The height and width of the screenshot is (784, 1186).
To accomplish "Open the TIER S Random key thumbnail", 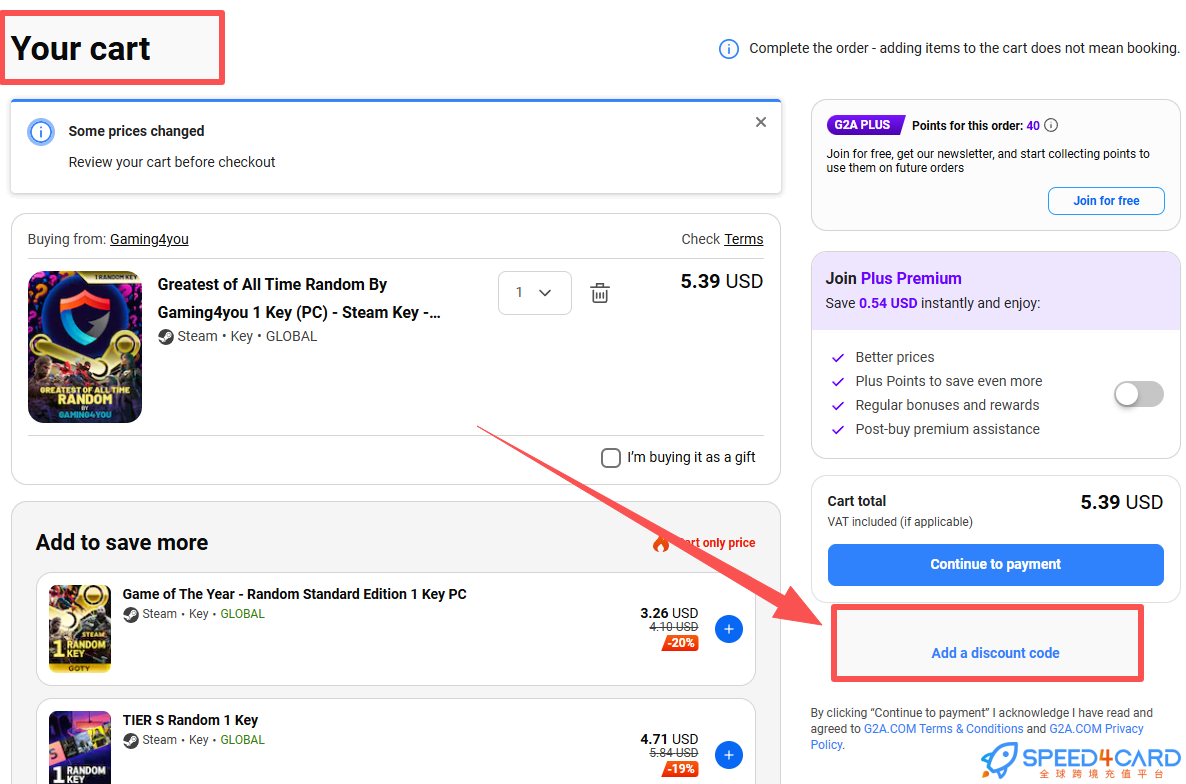I will point(79,747).
